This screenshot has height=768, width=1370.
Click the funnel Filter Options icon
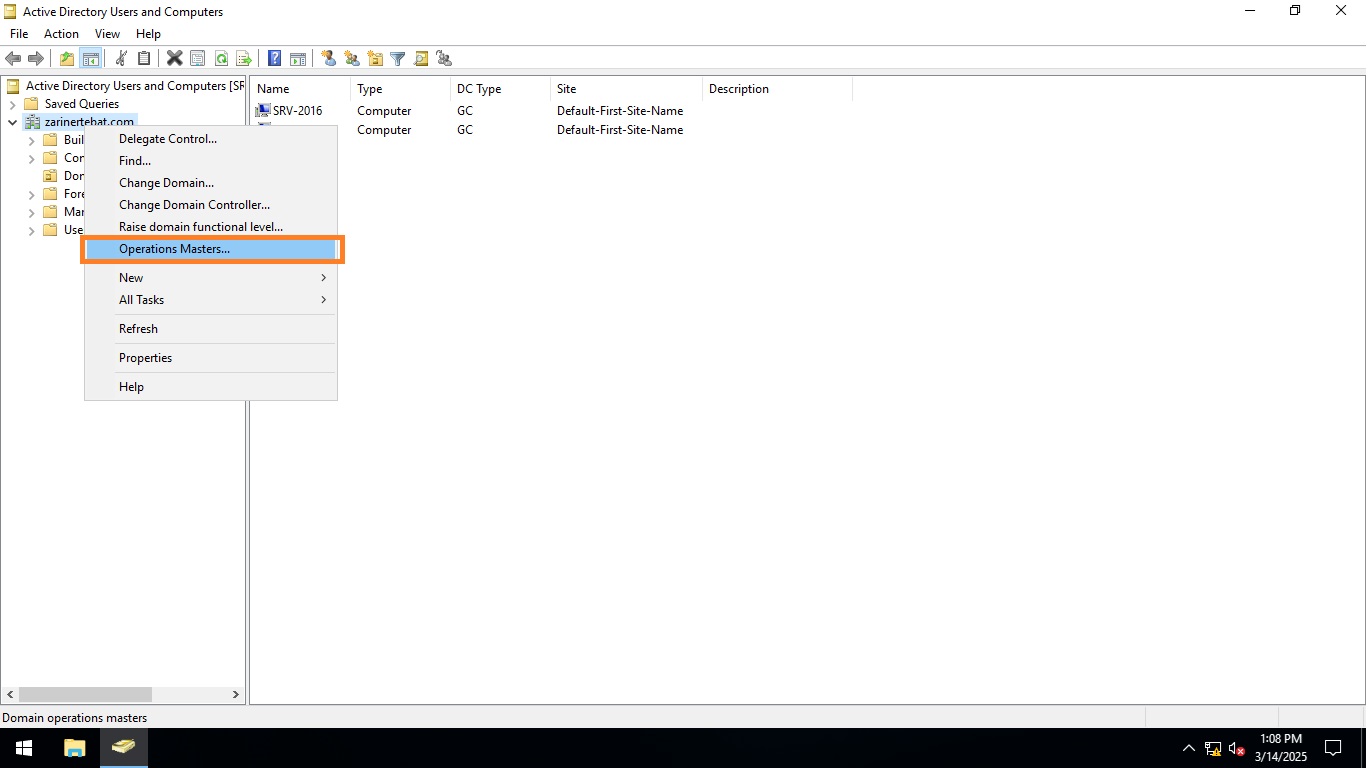pyautogui.click(x=398, y=59)
